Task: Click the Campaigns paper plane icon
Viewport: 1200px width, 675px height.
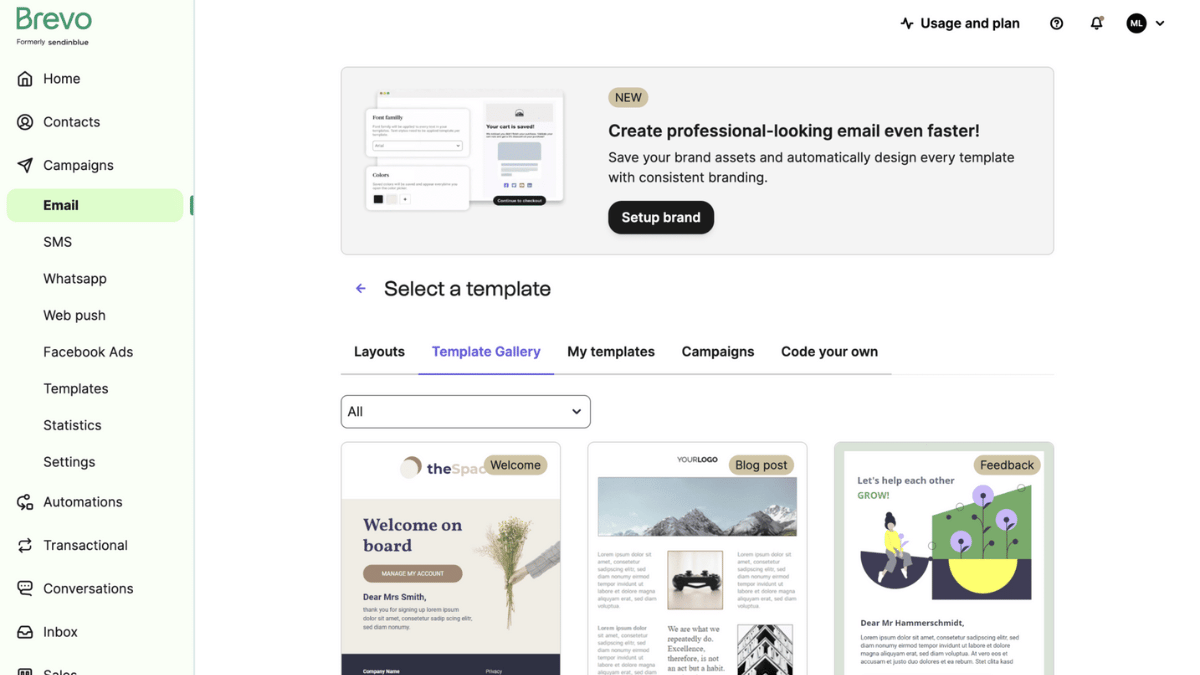Action: pyautogui.click(x=25, y=165)
